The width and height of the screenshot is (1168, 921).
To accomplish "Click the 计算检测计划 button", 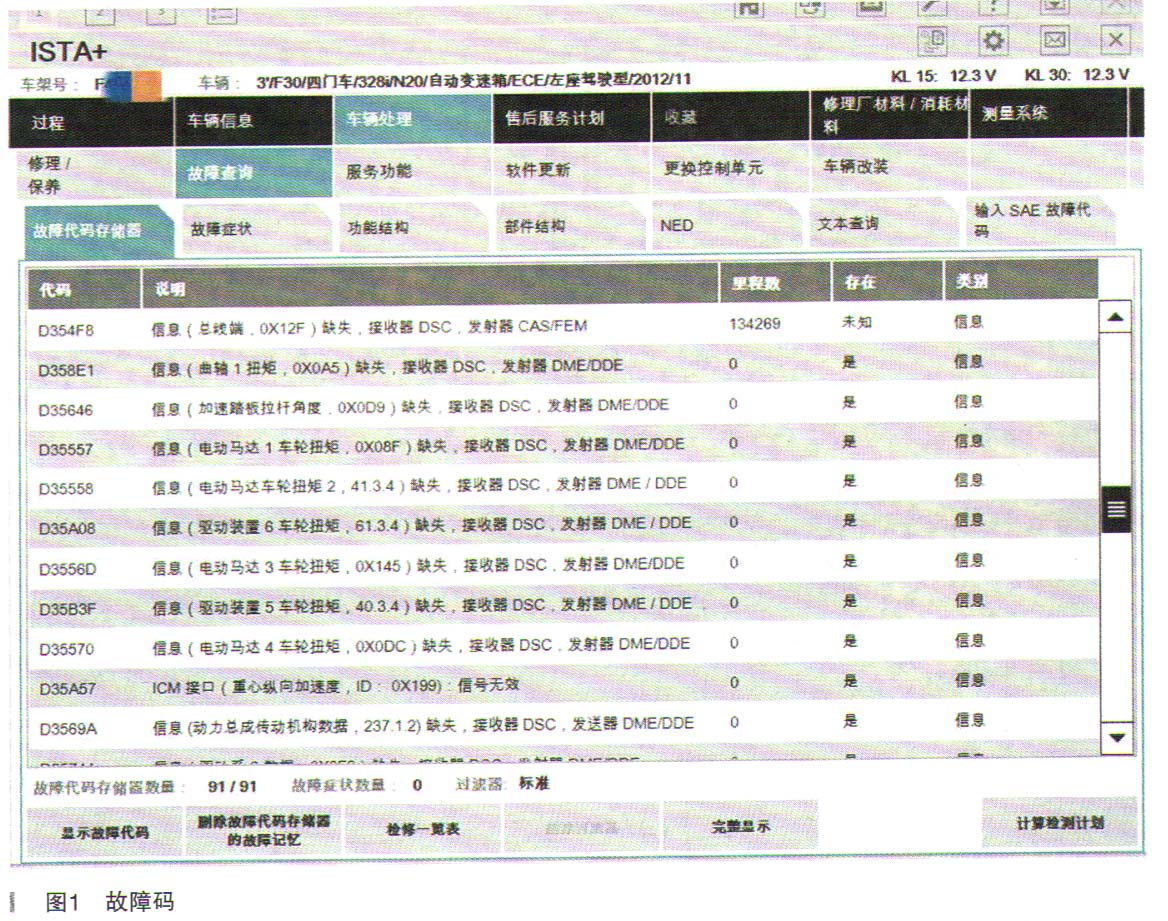I will coord(1059,823).
